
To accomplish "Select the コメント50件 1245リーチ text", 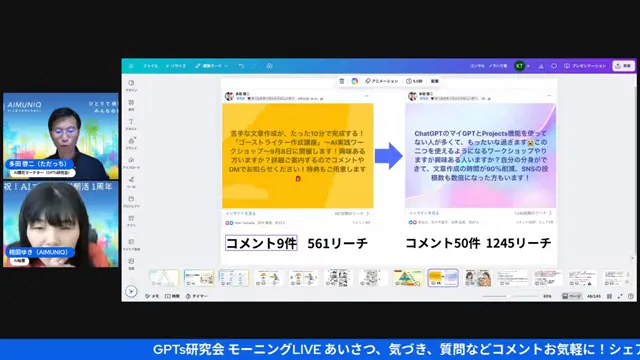I will 478,243.
